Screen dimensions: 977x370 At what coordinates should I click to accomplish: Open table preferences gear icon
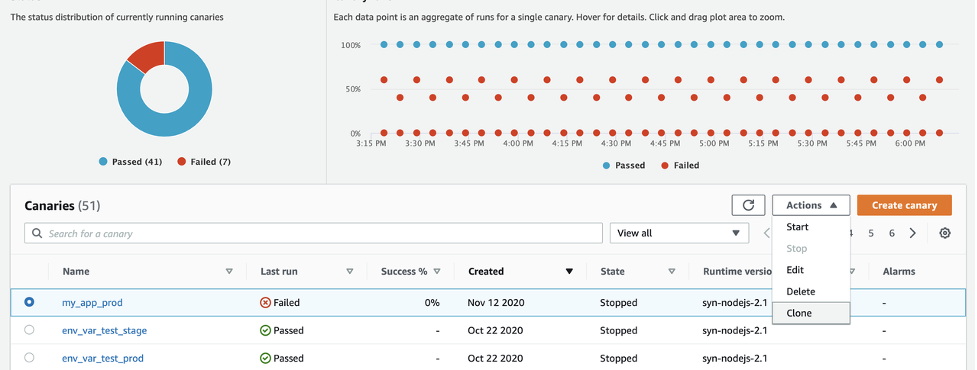pos(945,233)
